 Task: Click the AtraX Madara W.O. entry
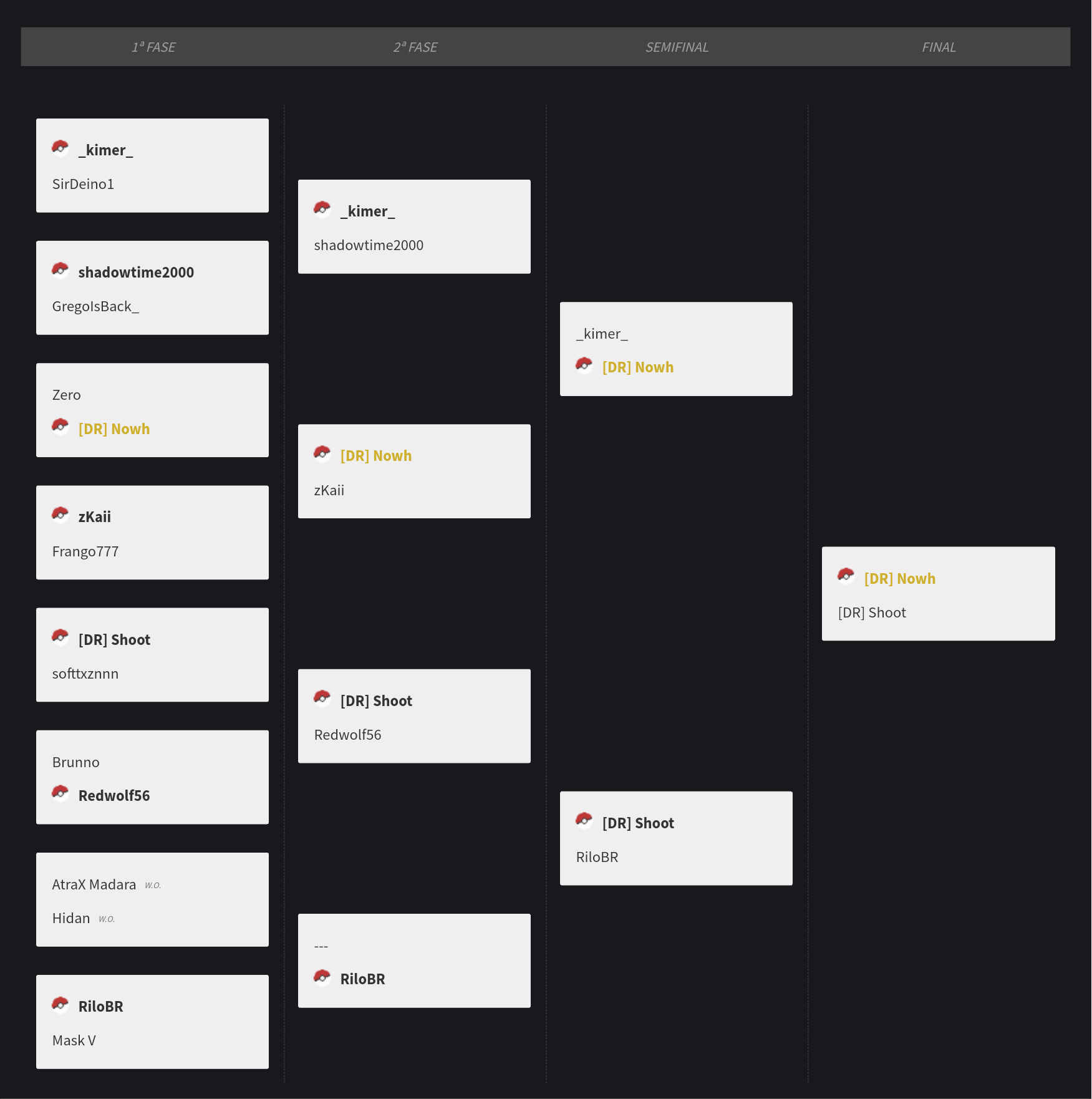107,884
